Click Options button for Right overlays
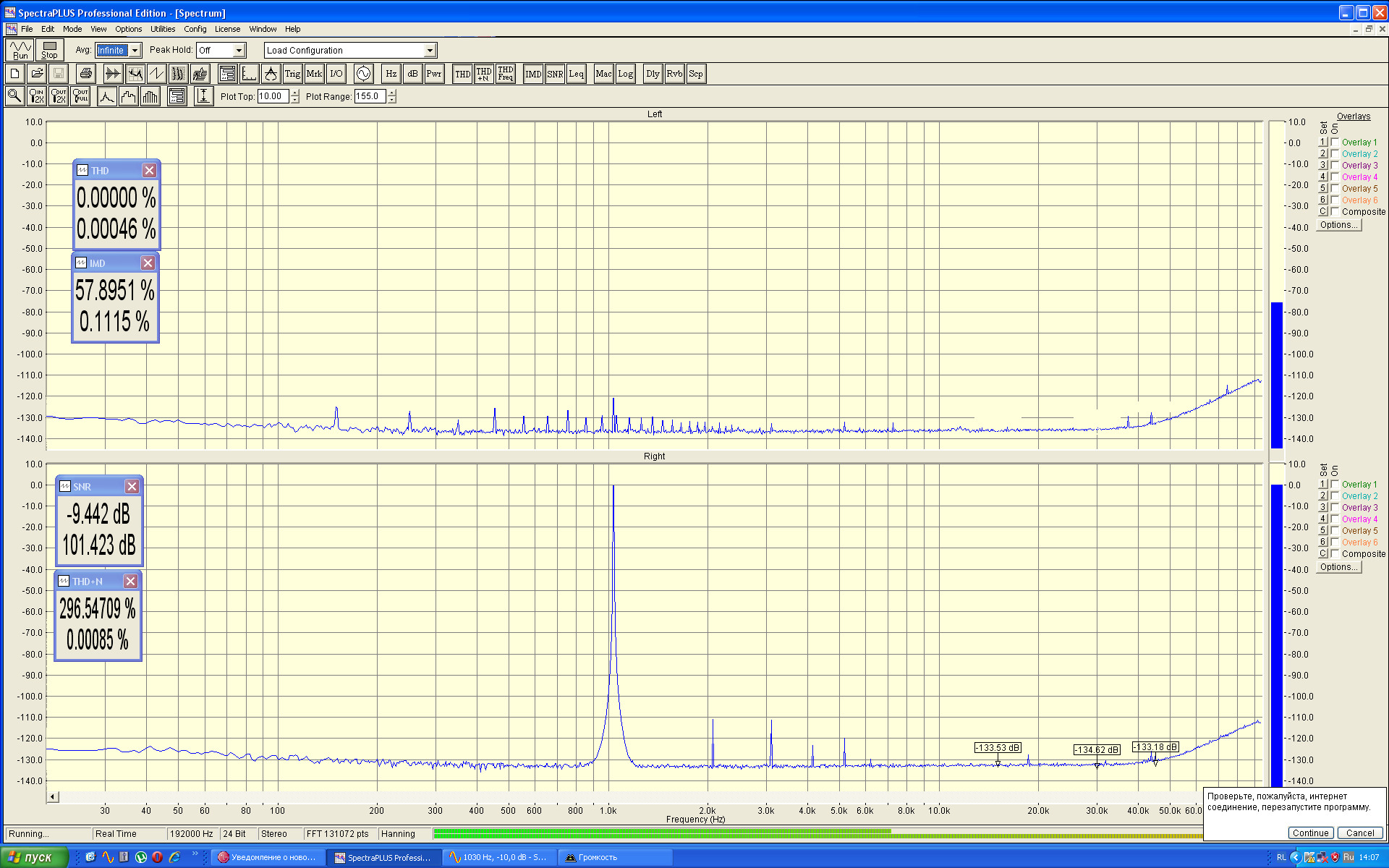This screenshot has height=868, width=1389. pyautogui.click(x=1338, y=567)
